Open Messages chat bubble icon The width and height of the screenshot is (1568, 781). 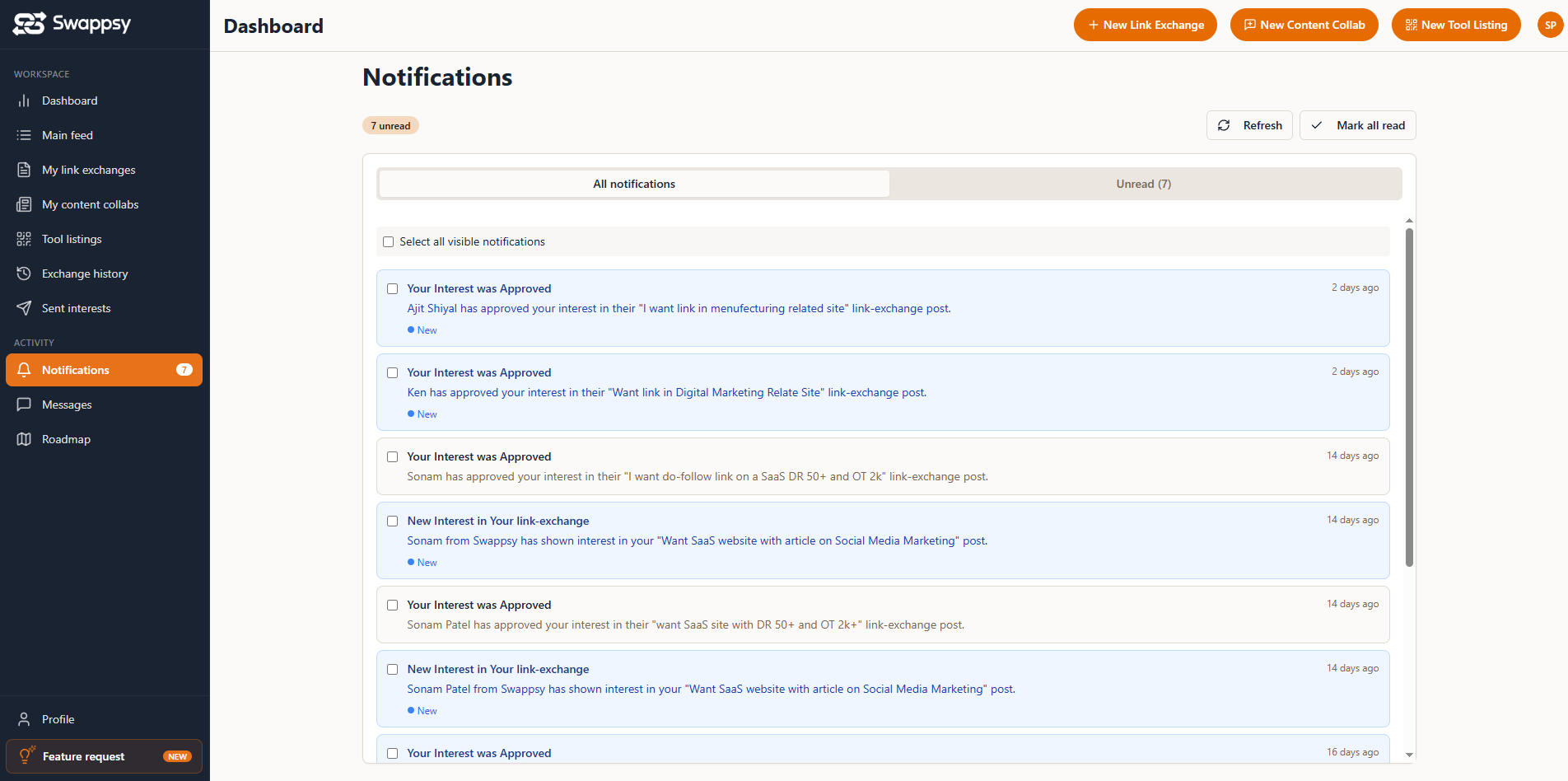pos(24,405)
